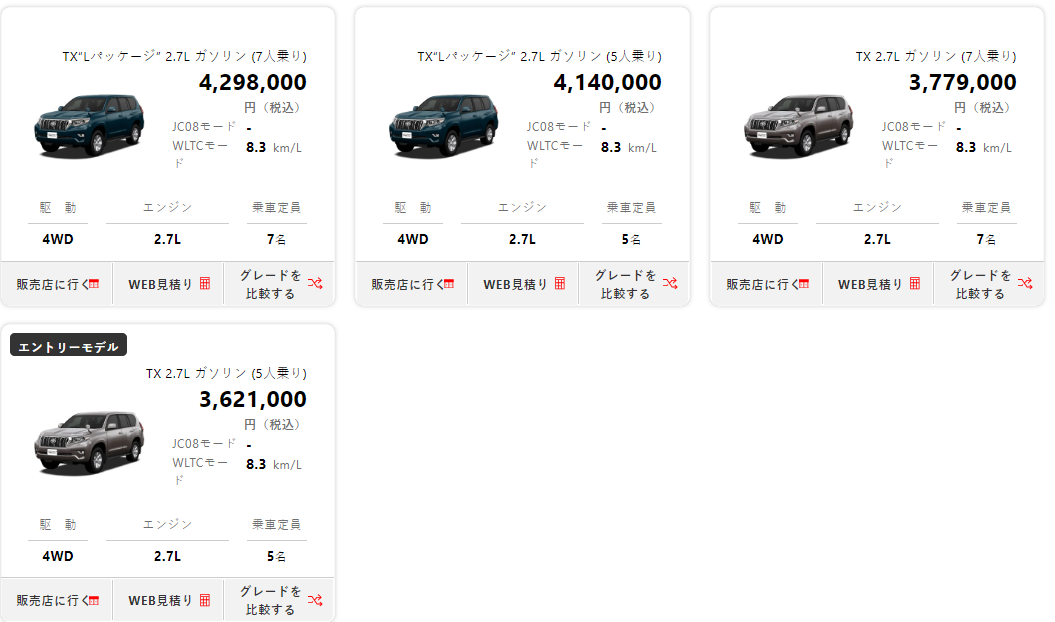
Task: Open the silver TX 5人乗り entry model image
Action: tap(89, 440)
